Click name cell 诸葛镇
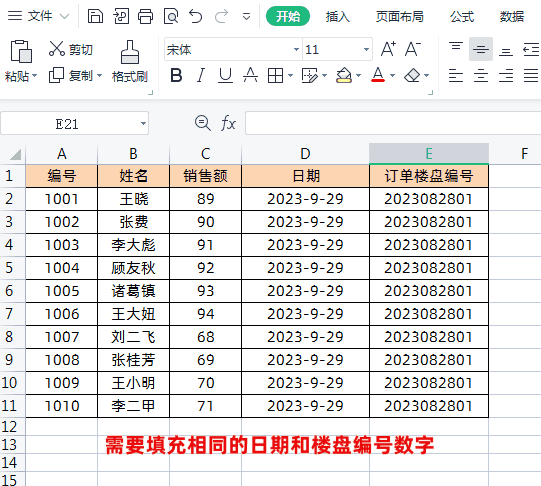This screenshot has width=541, height=486. click(134, 291)
